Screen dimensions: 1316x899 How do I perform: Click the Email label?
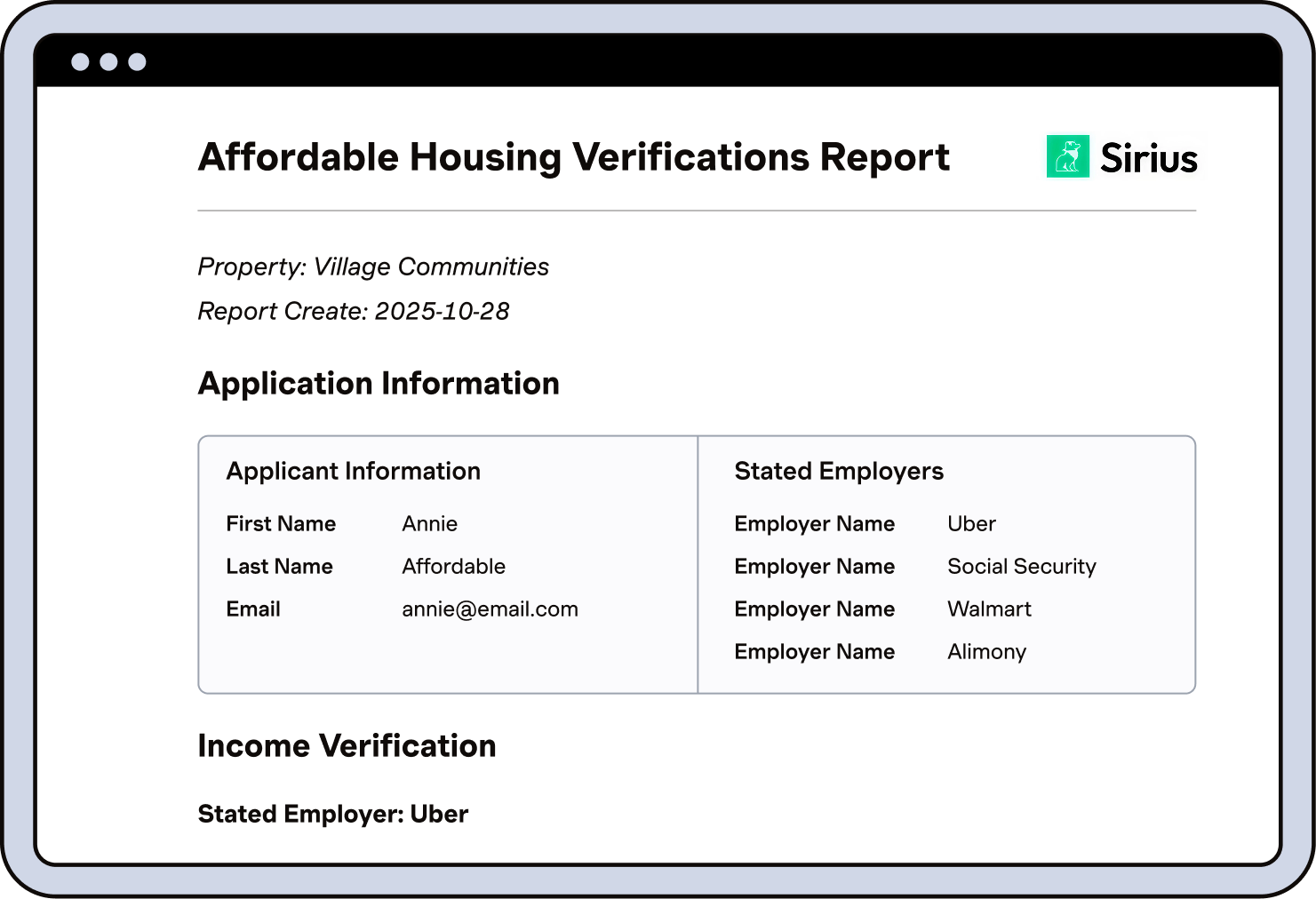(253, 609)
